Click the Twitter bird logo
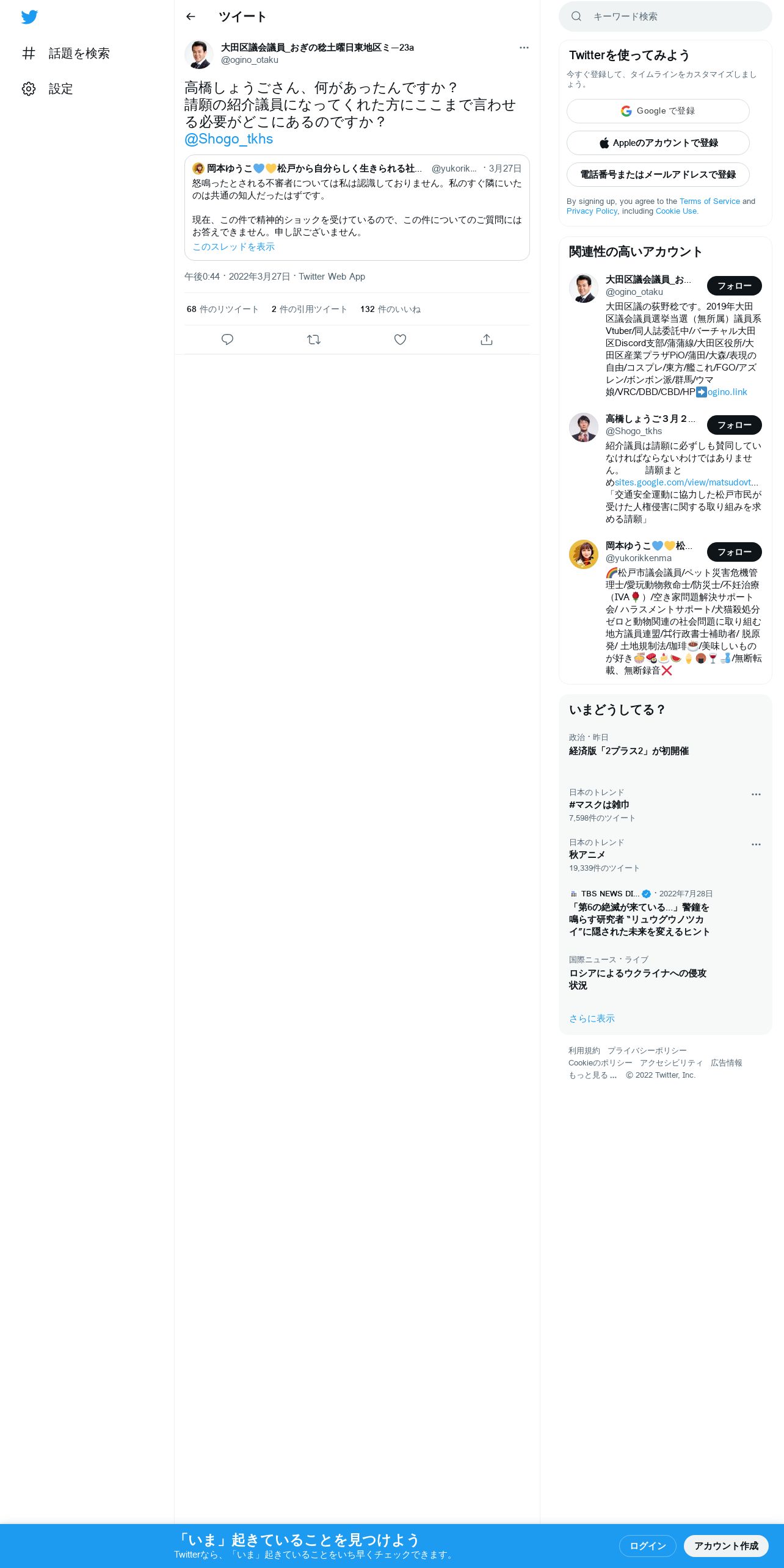784x1568 pixels. click(x=29, y=17)
